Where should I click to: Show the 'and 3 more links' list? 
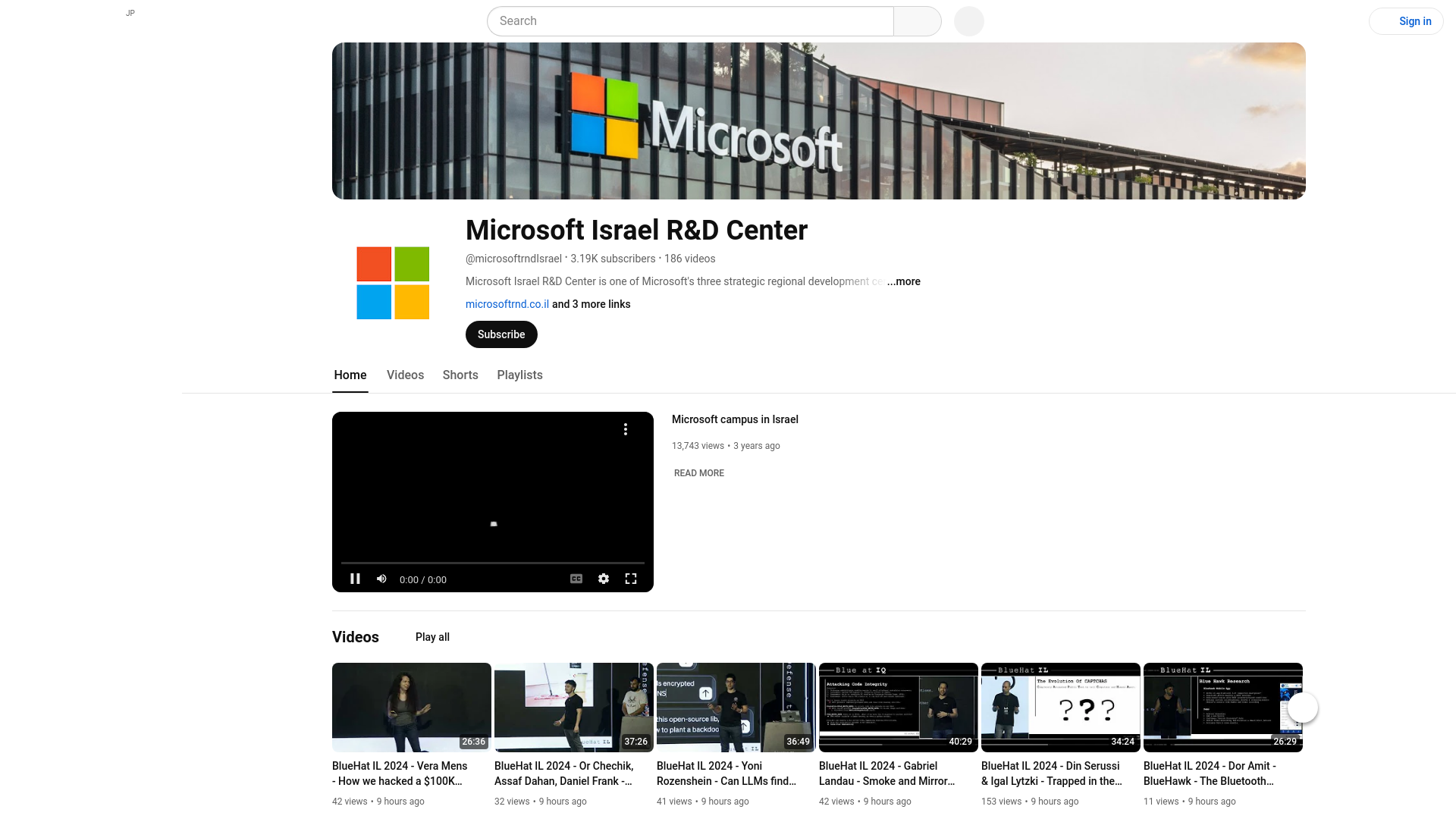click(x=591, y=304)
